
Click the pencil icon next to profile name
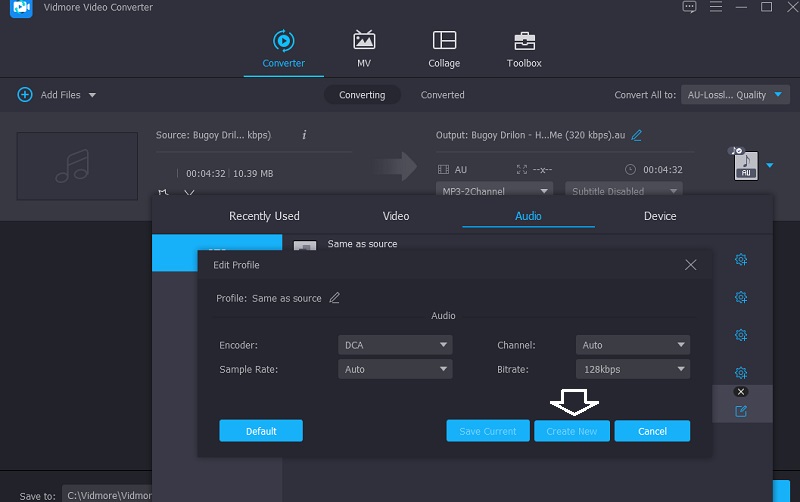coord(335,298)
